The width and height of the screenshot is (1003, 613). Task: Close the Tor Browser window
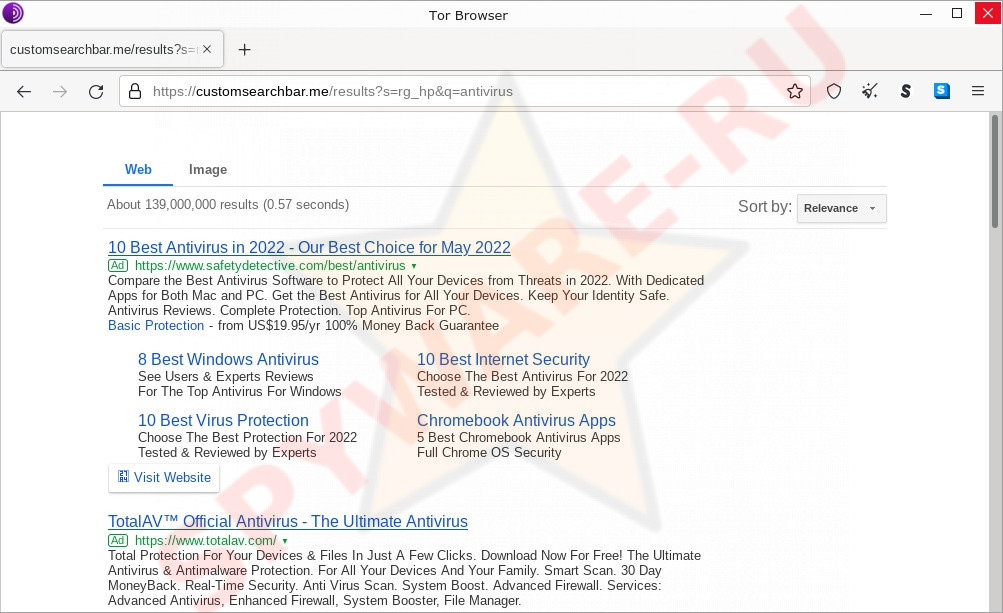pyautogui.click(x=988, y=13)
